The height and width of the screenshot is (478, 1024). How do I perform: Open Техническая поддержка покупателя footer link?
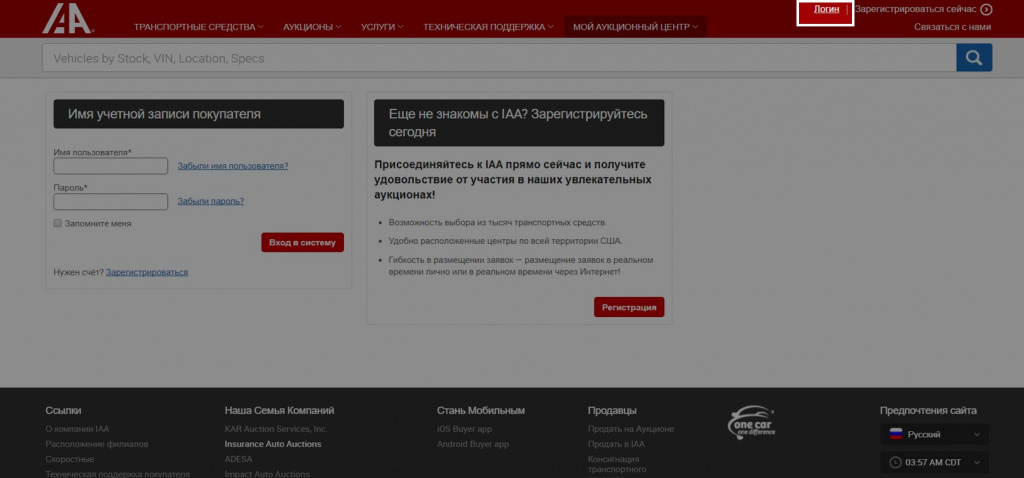pos(118,474)
